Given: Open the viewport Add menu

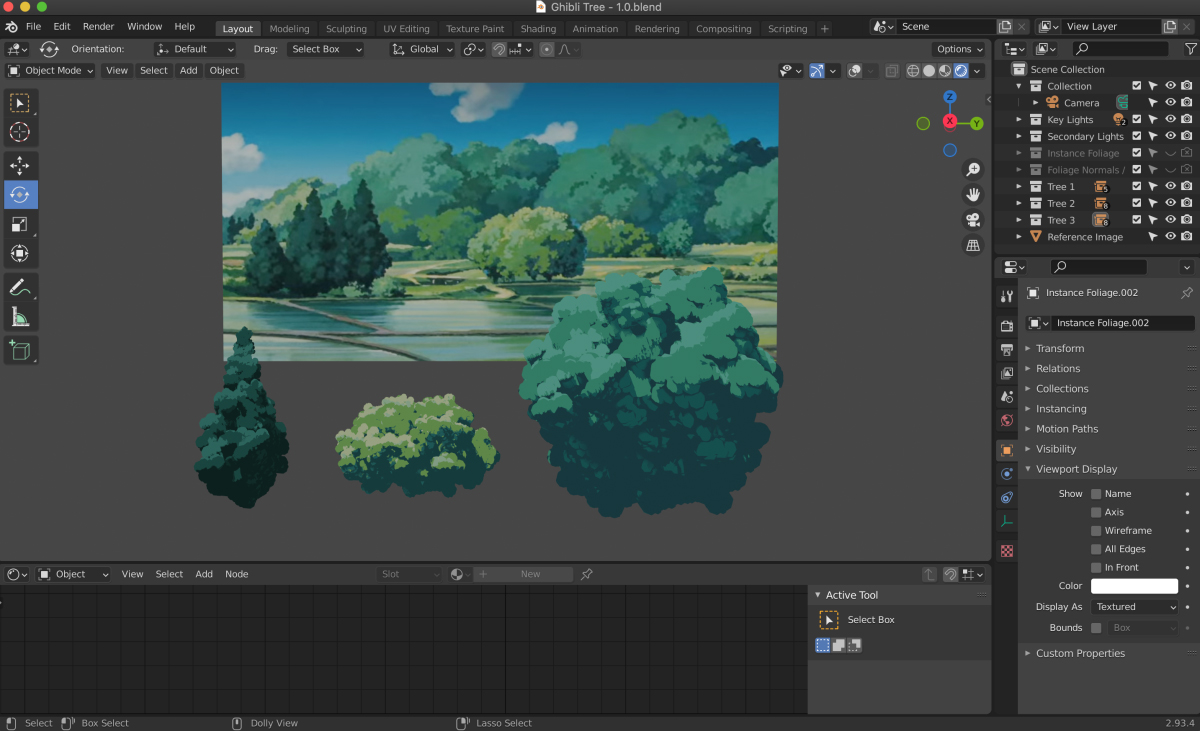Looking at the screenshot, I should coord(188,71).
